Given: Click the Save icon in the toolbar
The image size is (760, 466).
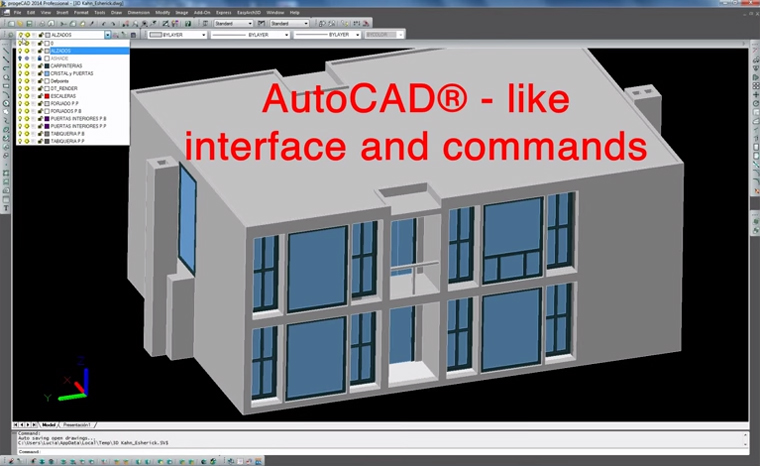Looking at the screenshot, I should pos(29,23).
